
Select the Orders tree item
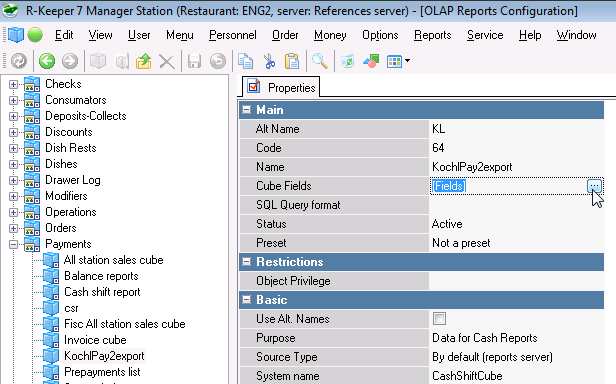[x=60, y=228]
